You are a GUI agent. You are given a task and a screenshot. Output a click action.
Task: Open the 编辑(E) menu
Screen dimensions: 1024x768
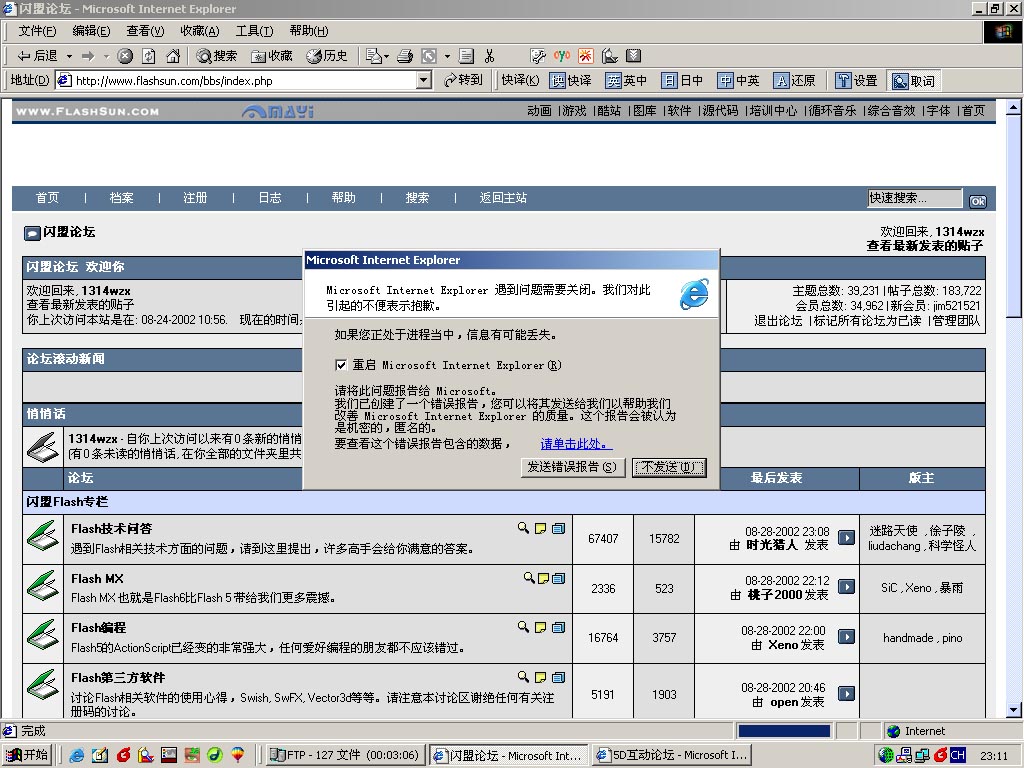point(91,31)
